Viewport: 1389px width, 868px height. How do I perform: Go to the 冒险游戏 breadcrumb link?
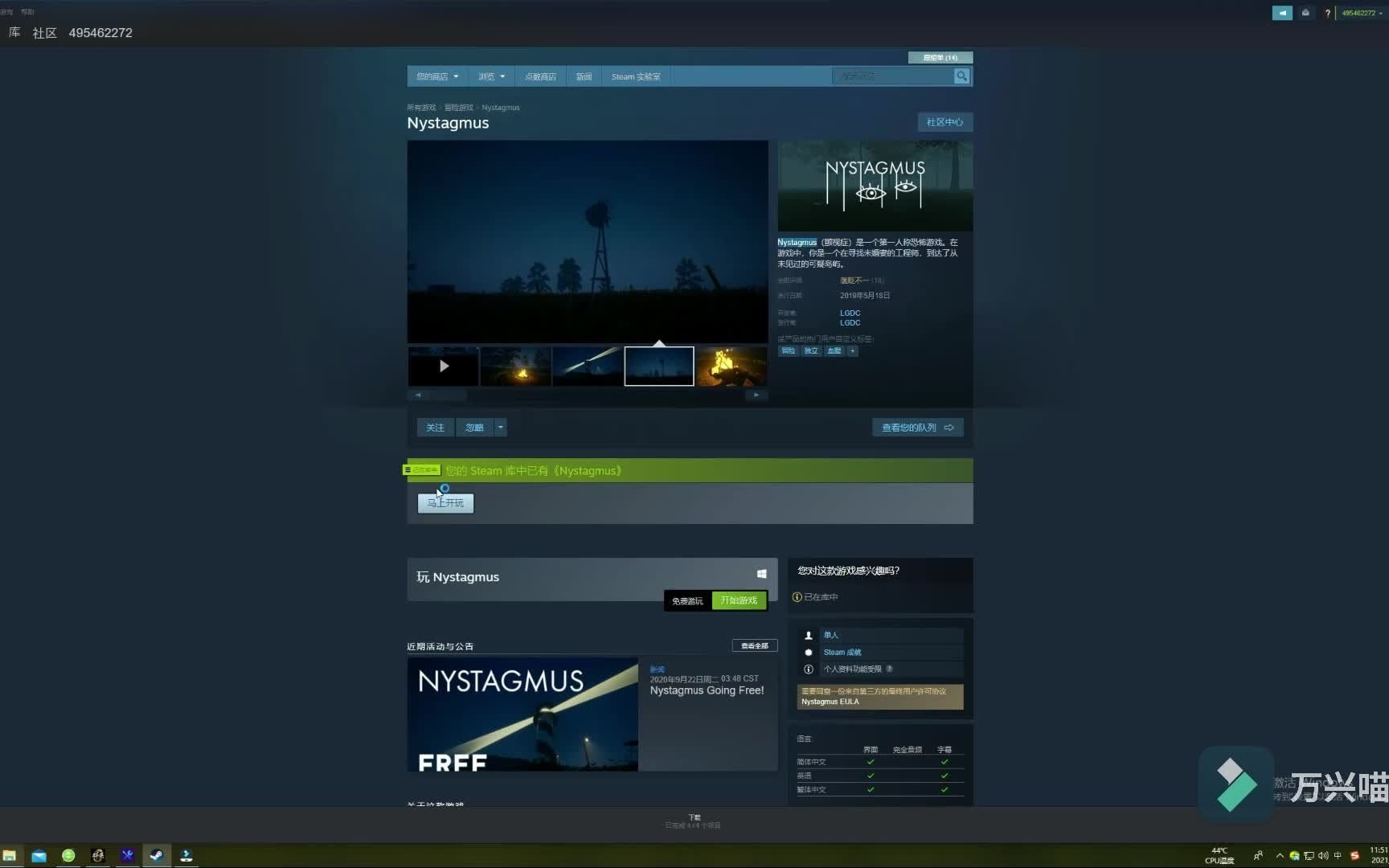[x=459, y=108]
